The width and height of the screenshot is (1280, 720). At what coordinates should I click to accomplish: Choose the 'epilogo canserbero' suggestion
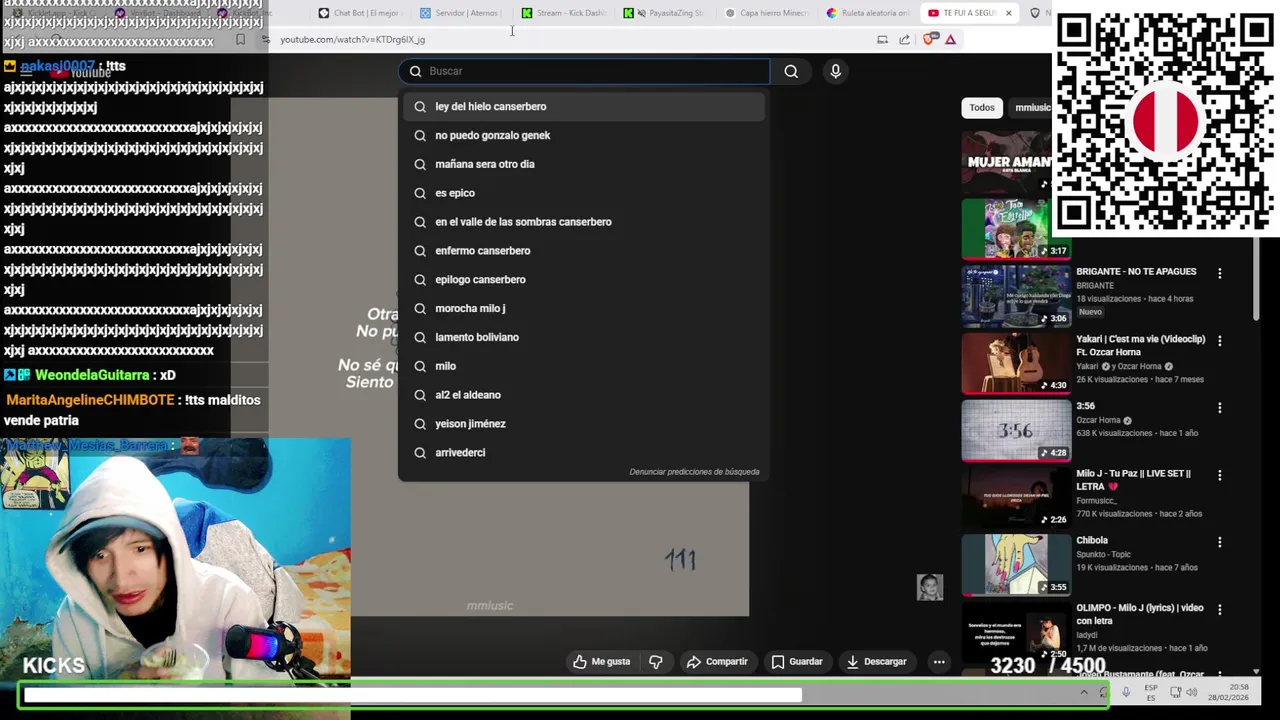click(x=584, y=280)
